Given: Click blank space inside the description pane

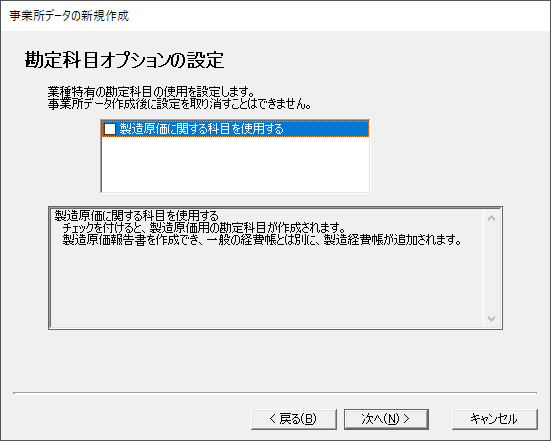Looking at the screenshot, I should coord(267,288).
